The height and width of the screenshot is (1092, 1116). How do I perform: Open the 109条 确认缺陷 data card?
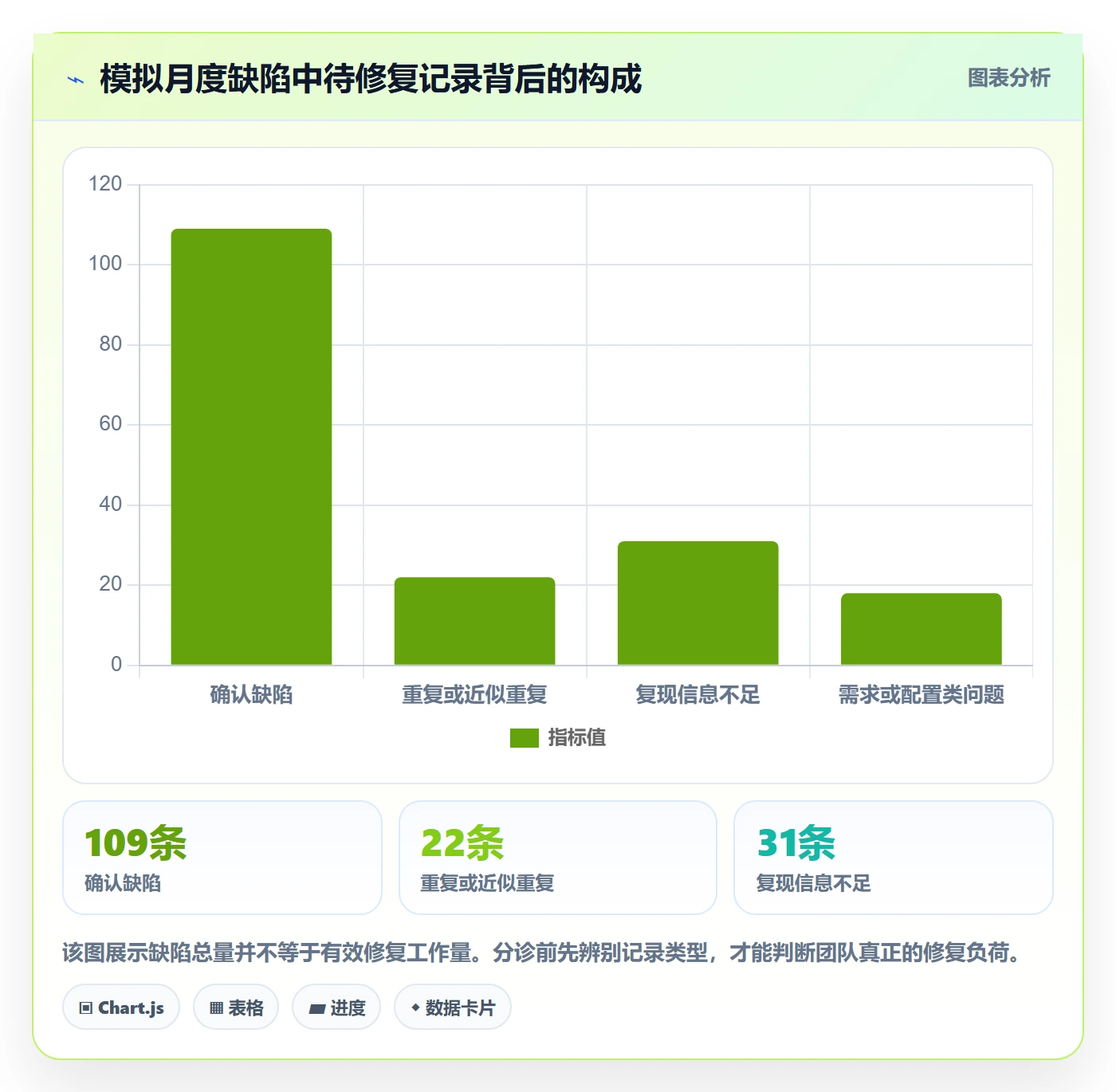click(222, 858)
